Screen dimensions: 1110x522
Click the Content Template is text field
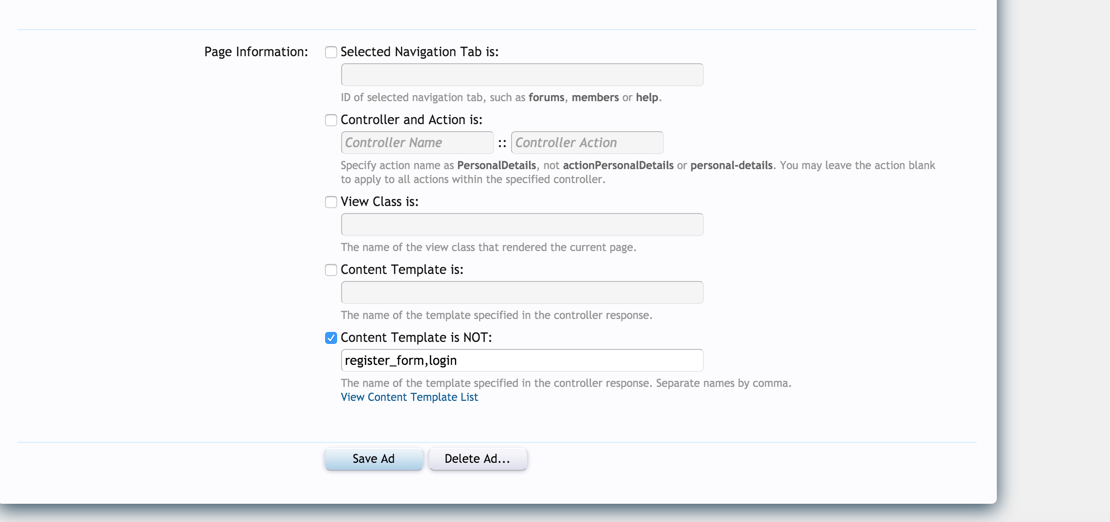click(x=522, y=293)
